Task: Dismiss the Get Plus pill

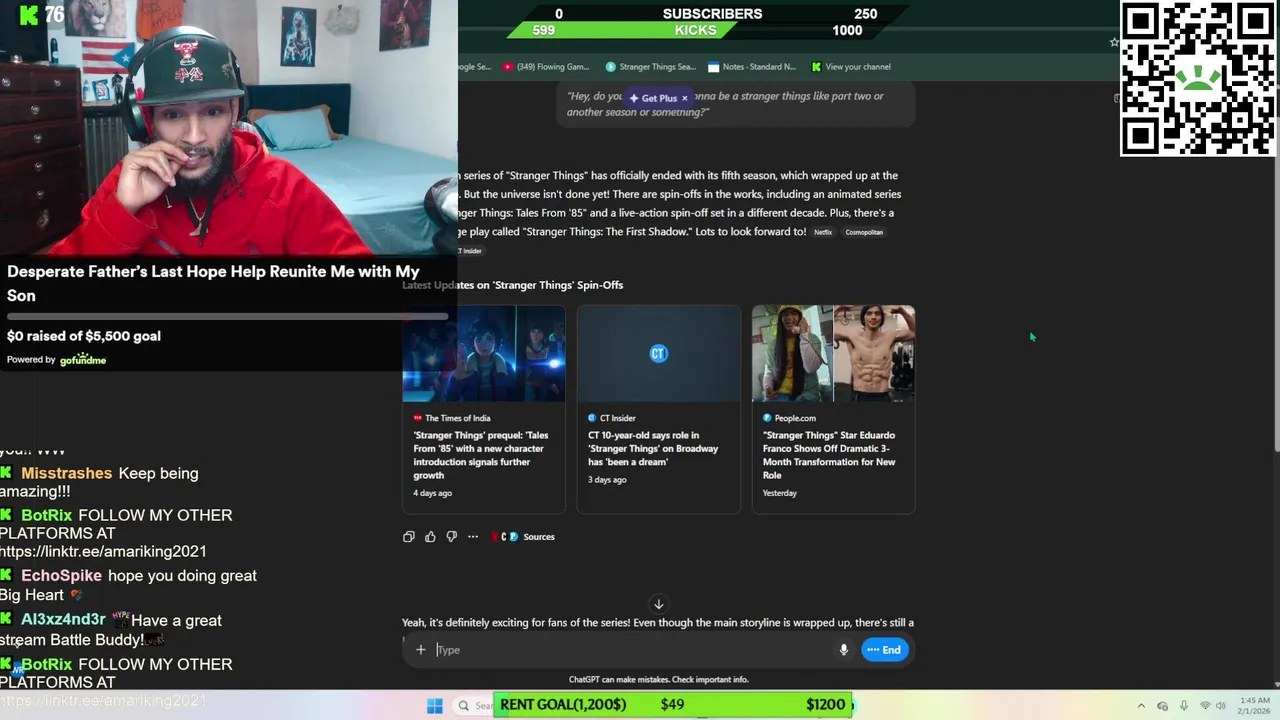Action: pyautogui.click(x=684, y=98)
